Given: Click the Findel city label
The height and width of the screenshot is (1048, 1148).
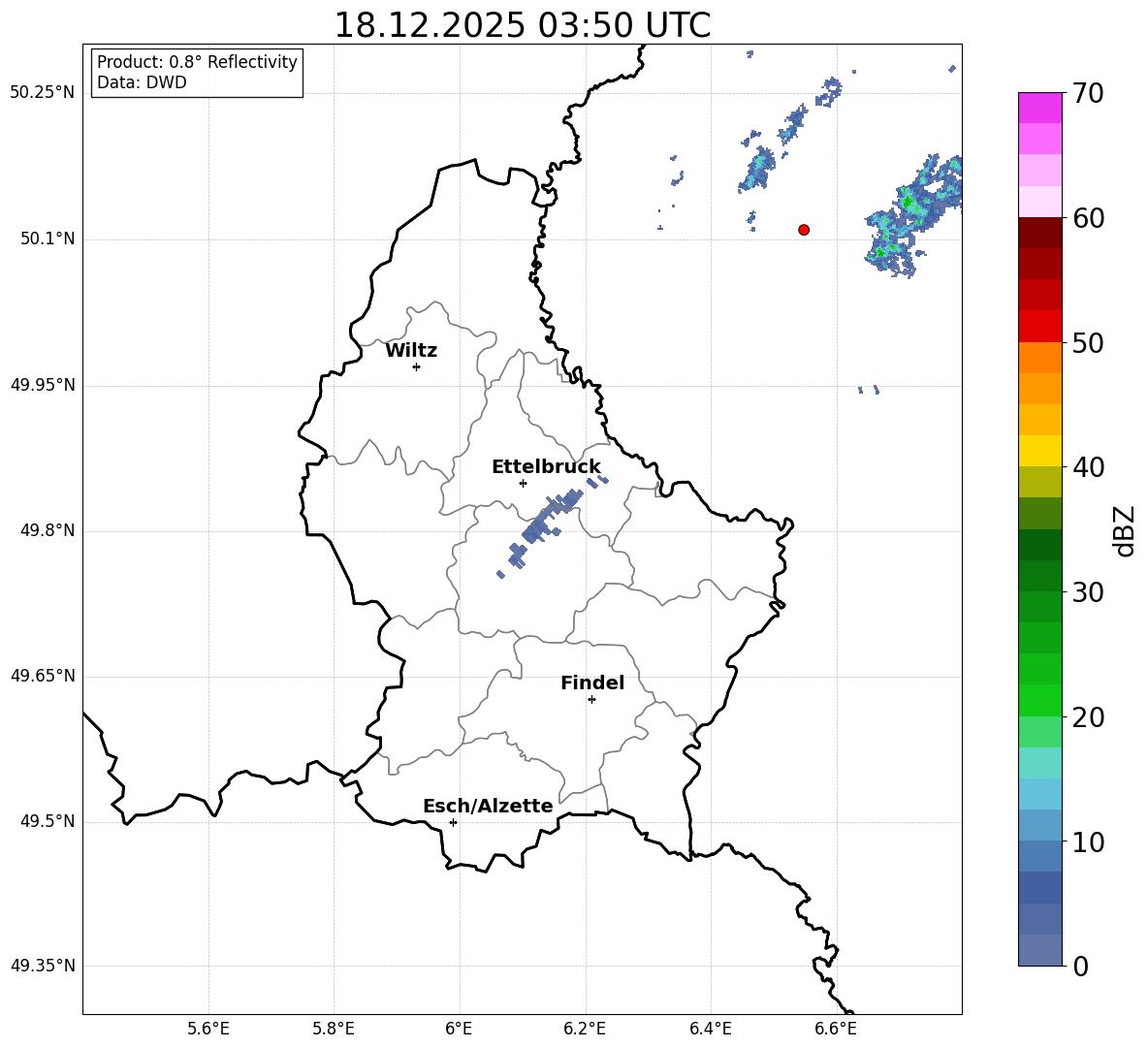Looking at the screenshot, I should pos(592,683).
